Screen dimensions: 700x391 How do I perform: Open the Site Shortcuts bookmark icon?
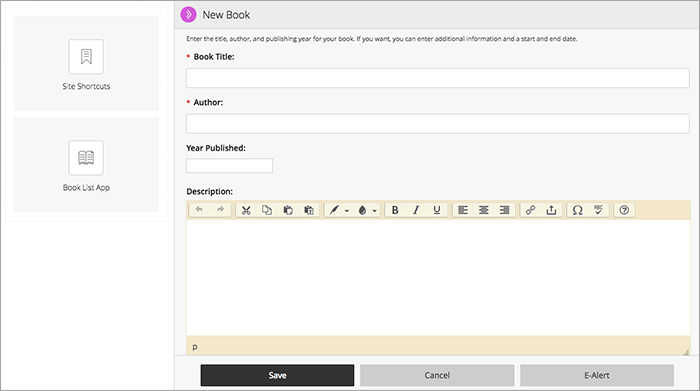click(86, 57)
